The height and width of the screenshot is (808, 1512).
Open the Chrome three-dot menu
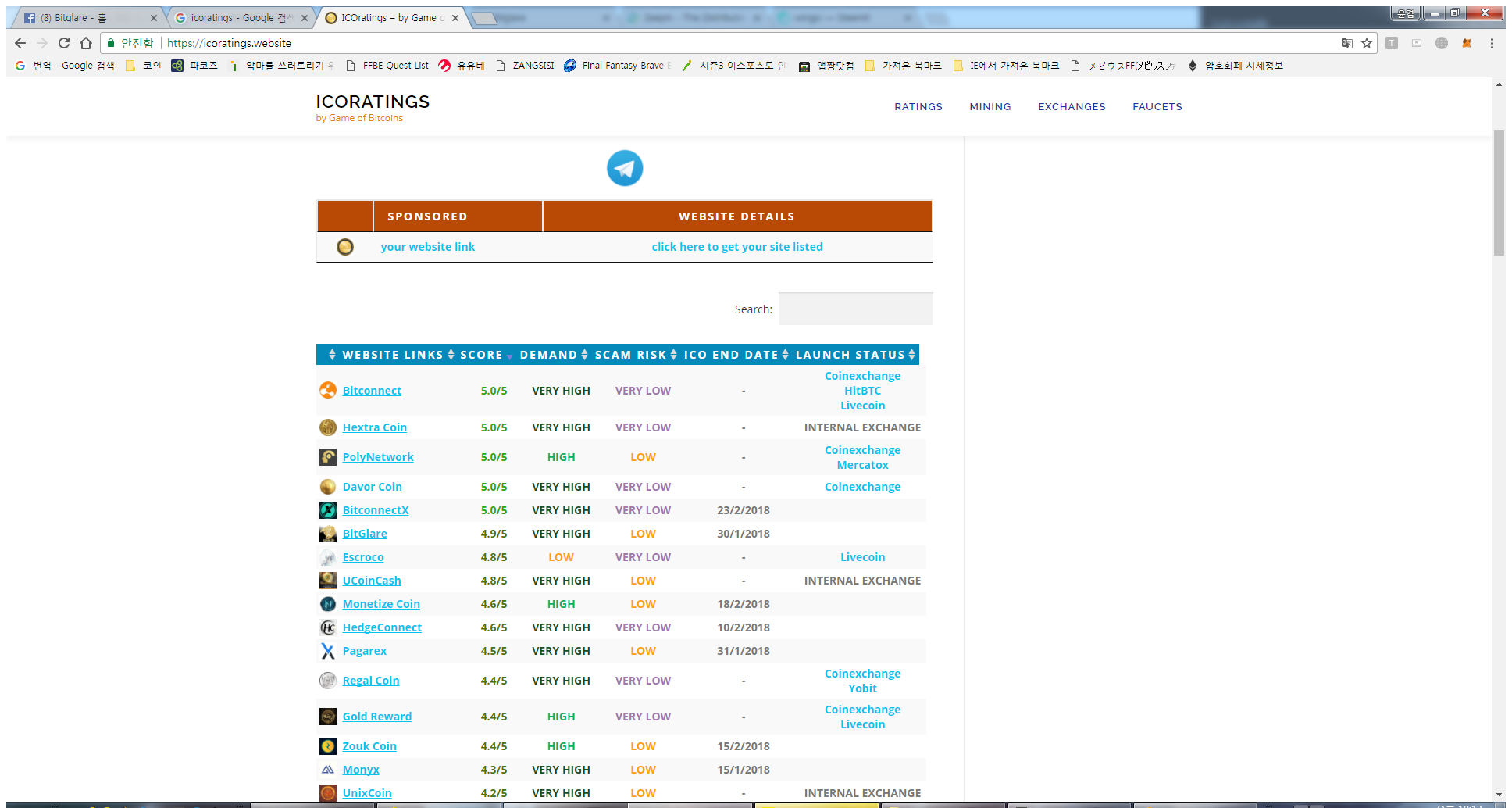pyautogui.click(x=1492, y=43)
